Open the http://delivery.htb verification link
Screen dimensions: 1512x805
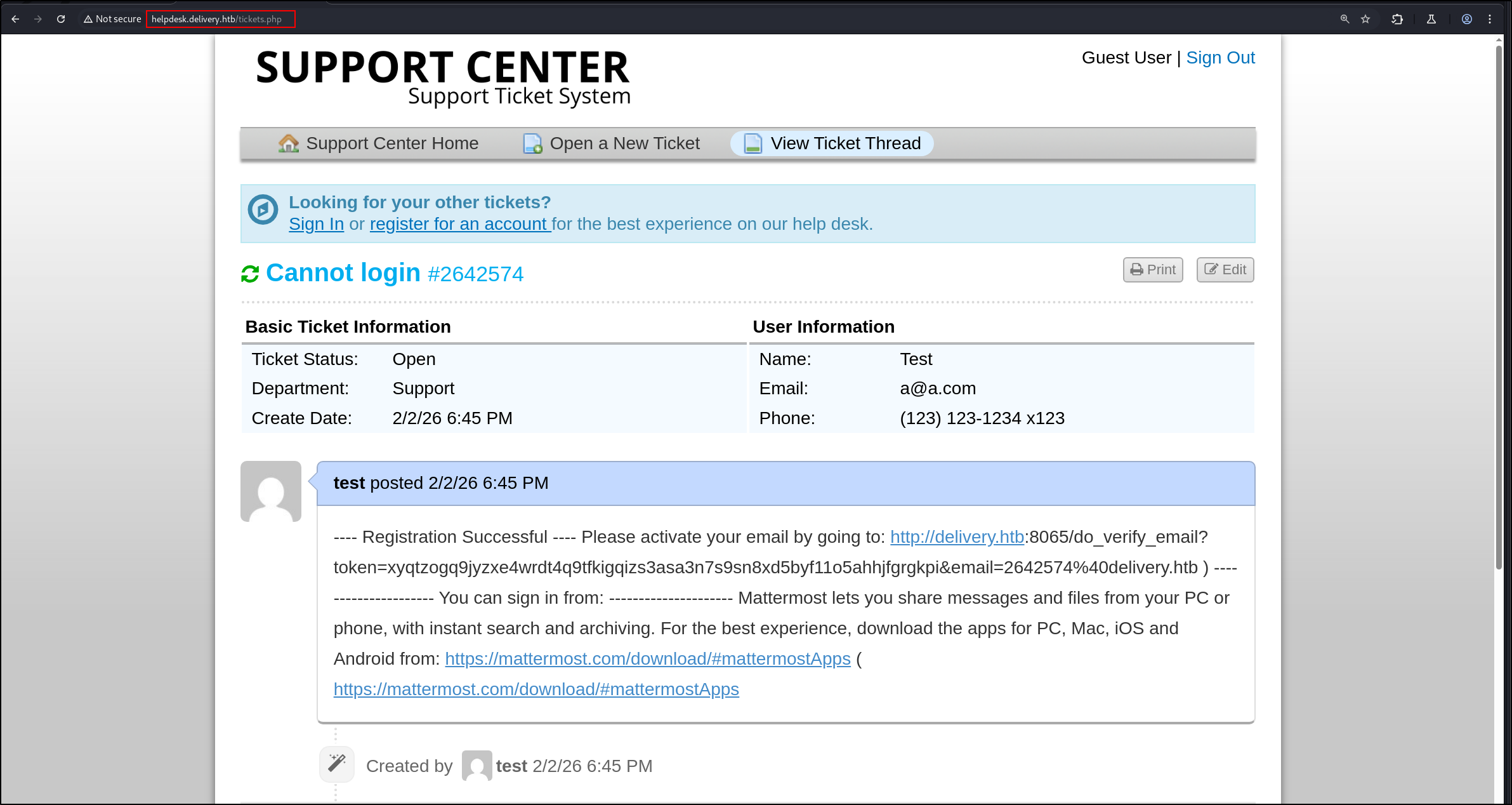pyautogui.click(x=957, y=537)
